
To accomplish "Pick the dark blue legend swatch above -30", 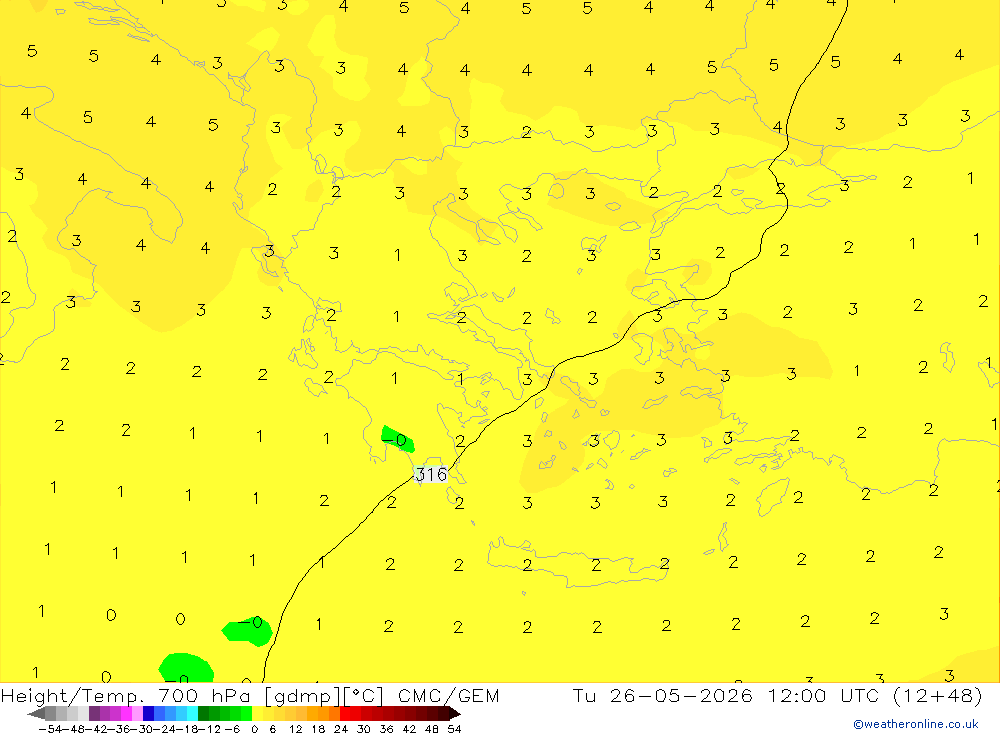I will 148,714.
